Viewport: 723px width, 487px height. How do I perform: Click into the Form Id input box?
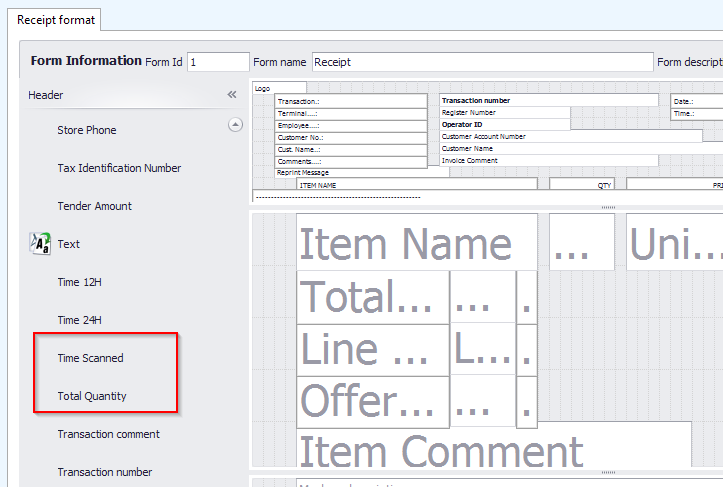click(218, 62)
